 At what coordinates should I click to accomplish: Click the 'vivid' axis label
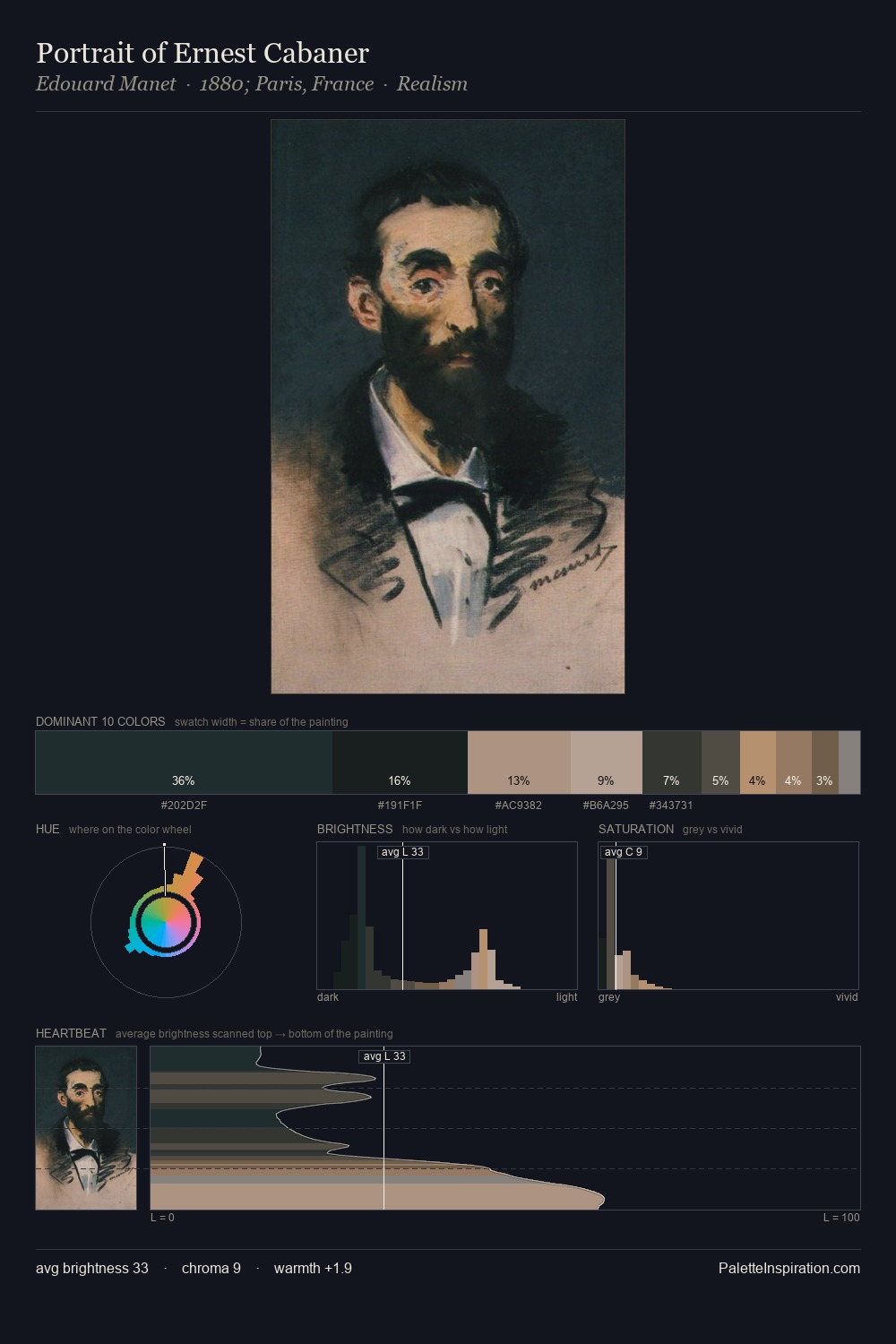(847, 997)
